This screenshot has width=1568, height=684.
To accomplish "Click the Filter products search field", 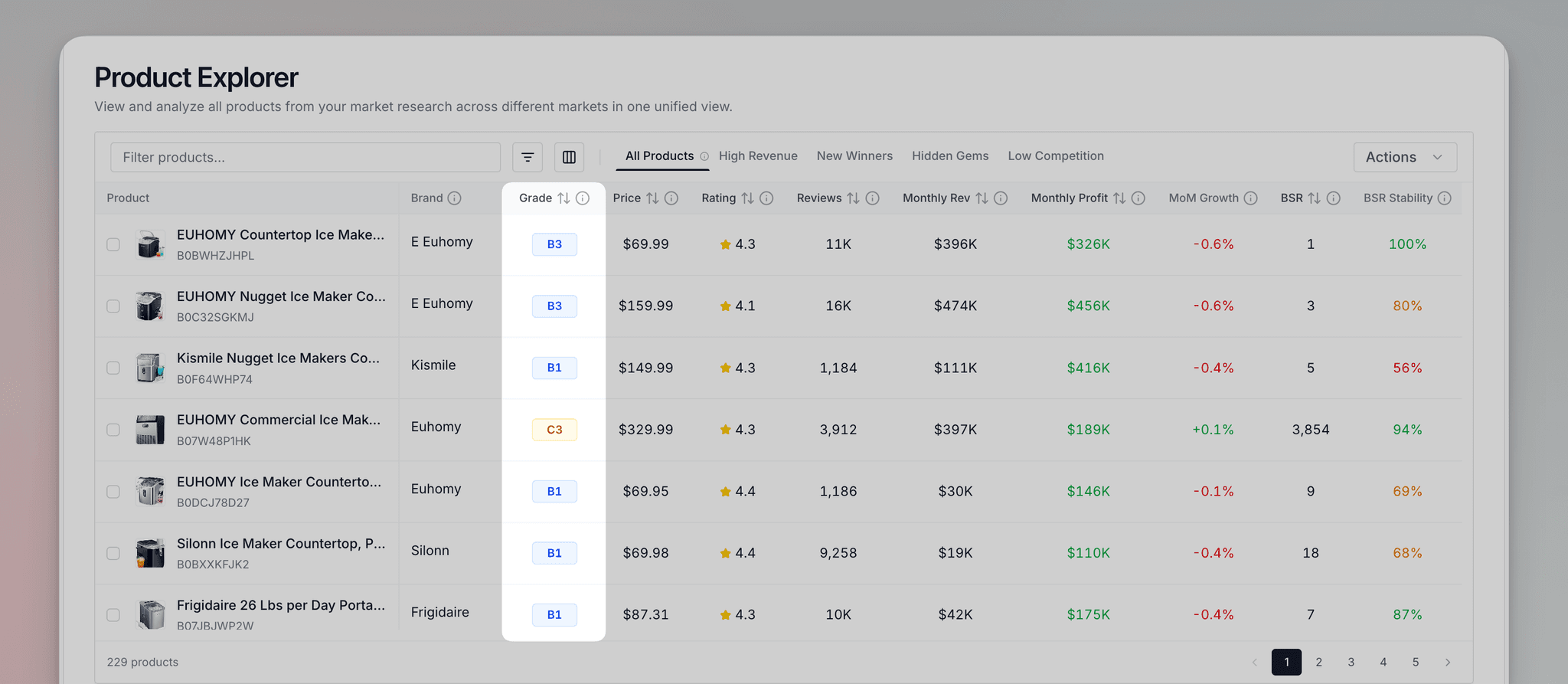I will (305, 157).
